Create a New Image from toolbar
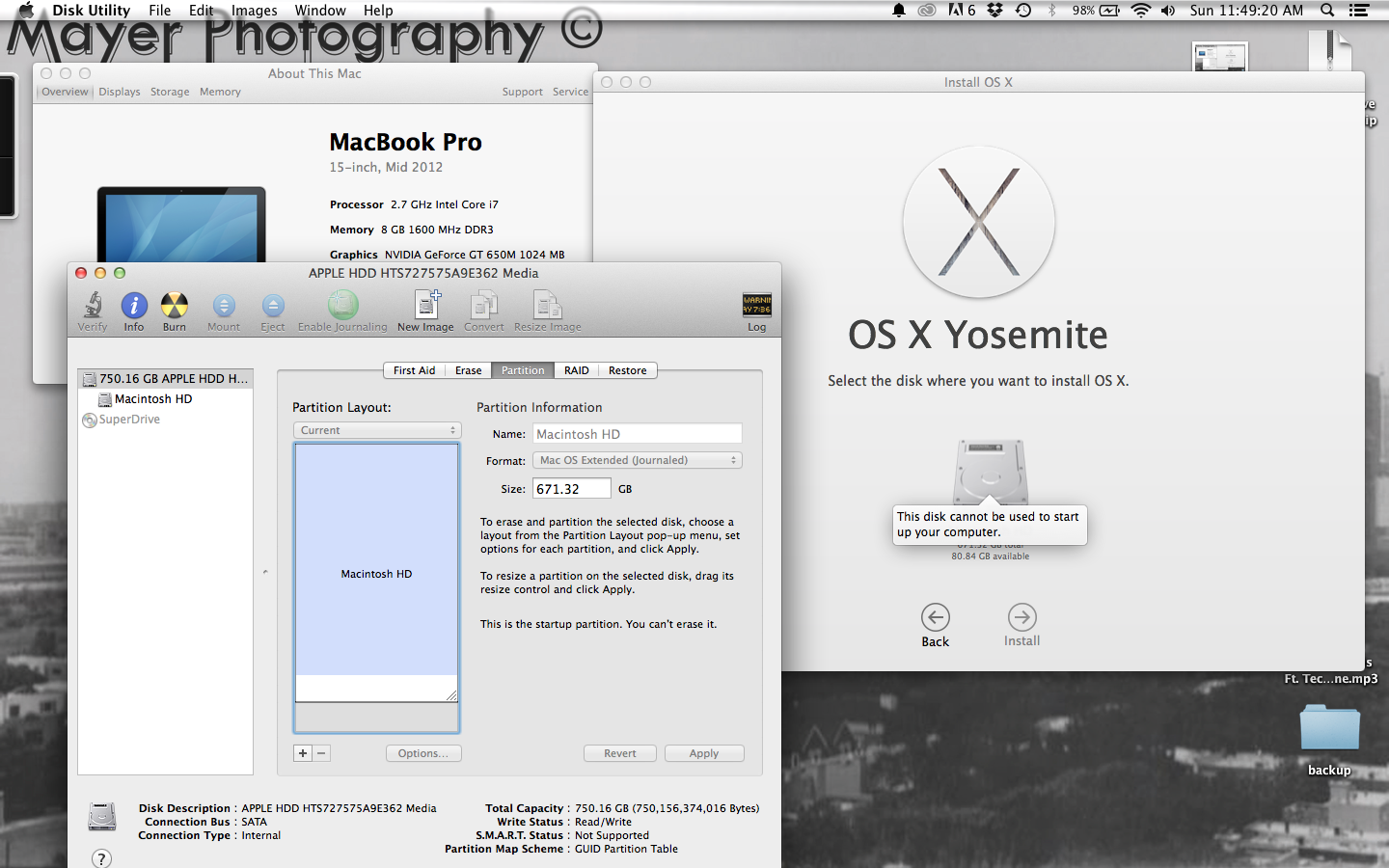The image size is (1389, 868). click(425, 312)
